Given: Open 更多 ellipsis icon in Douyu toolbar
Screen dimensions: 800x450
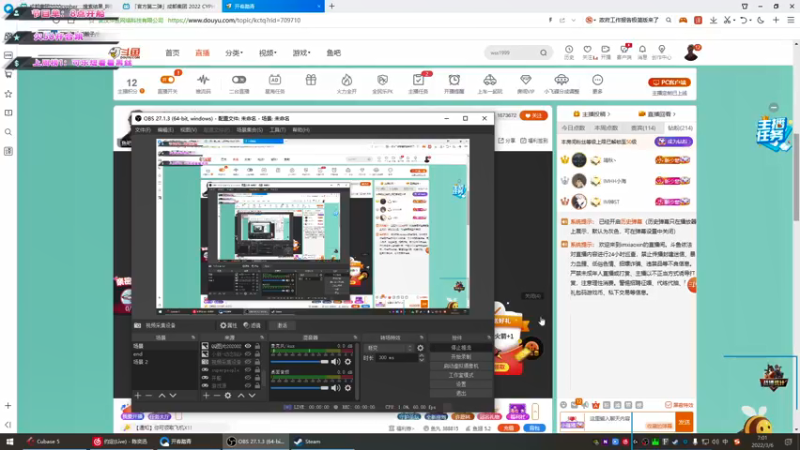Looking at the screenshot, I should click(597, 84).
